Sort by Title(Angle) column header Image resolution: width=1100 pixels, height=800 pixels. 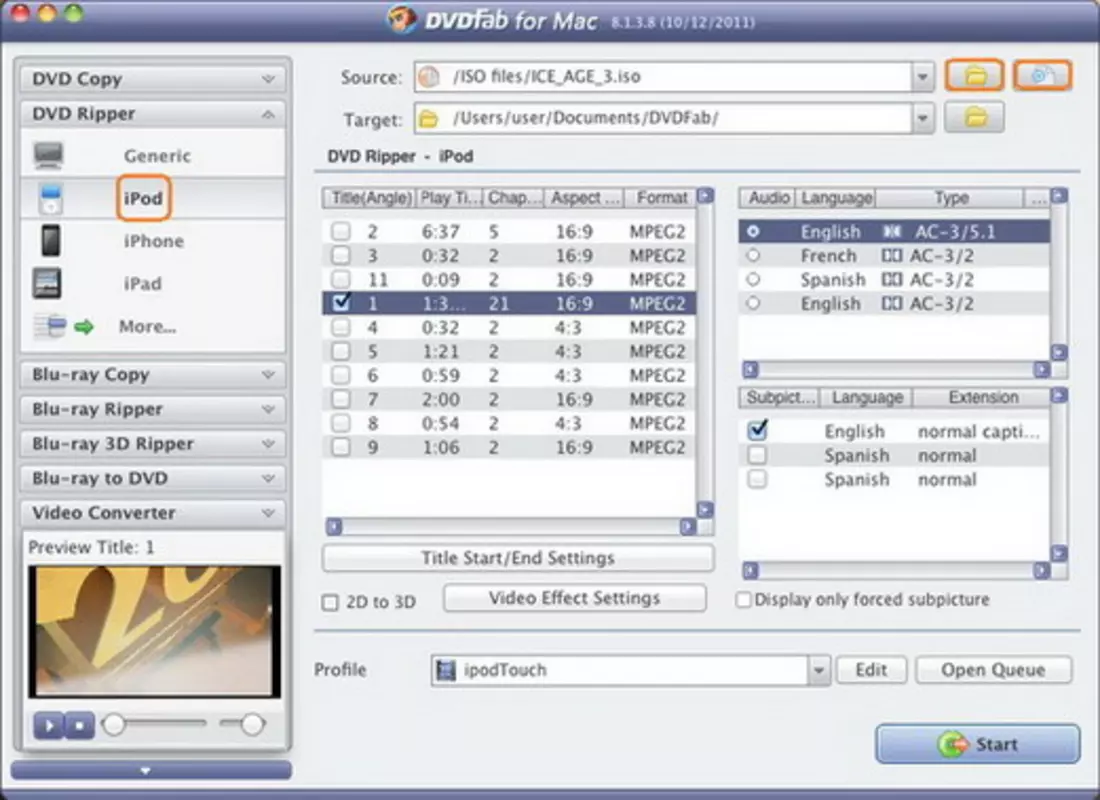(370, 198)
